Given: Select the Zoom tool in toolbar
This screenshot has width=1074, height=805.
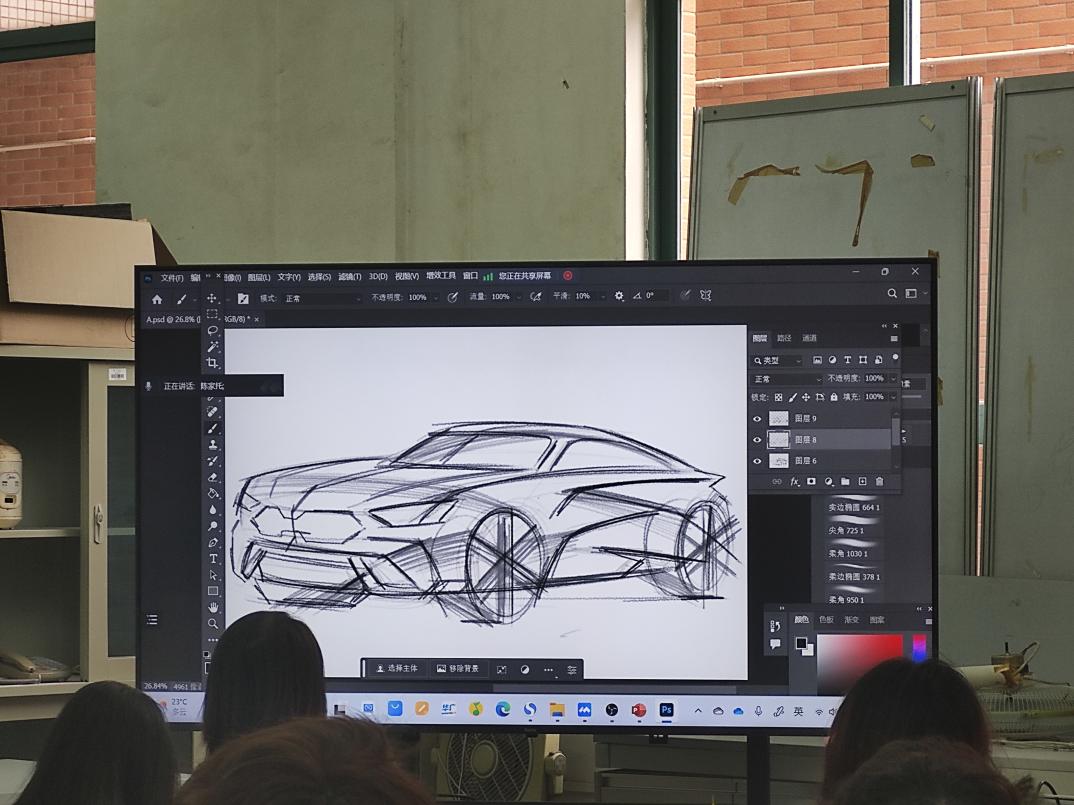Looking at the screenshot, I should point(213,623).
